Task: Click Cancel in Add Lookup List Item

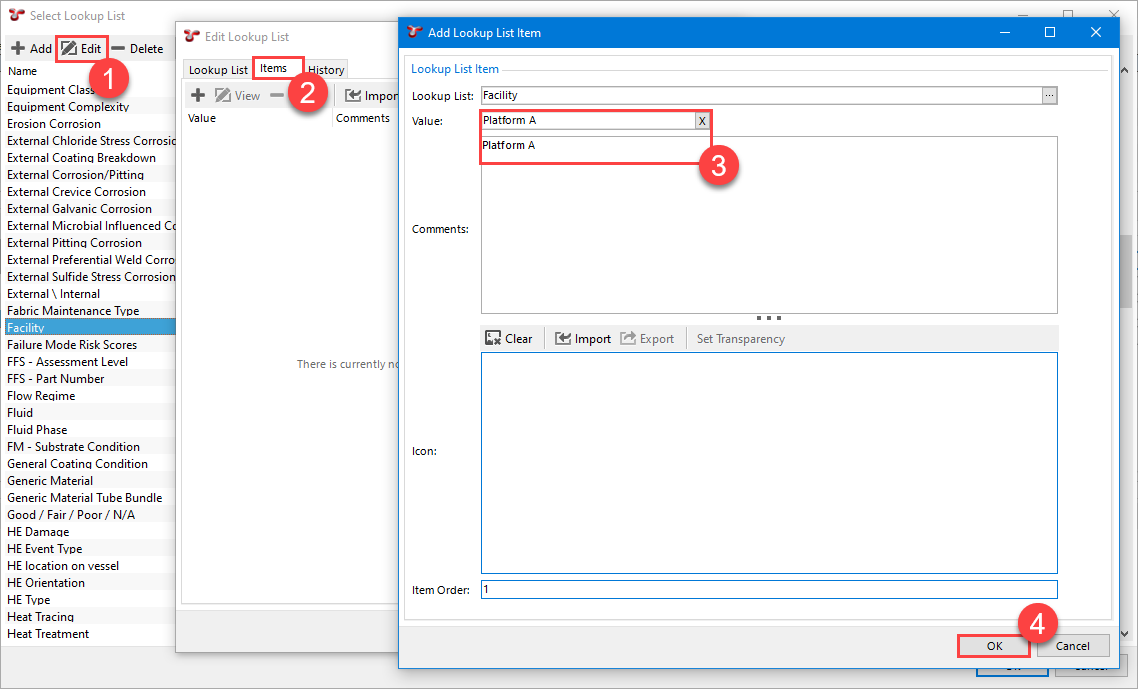Action: [1073, 645]
